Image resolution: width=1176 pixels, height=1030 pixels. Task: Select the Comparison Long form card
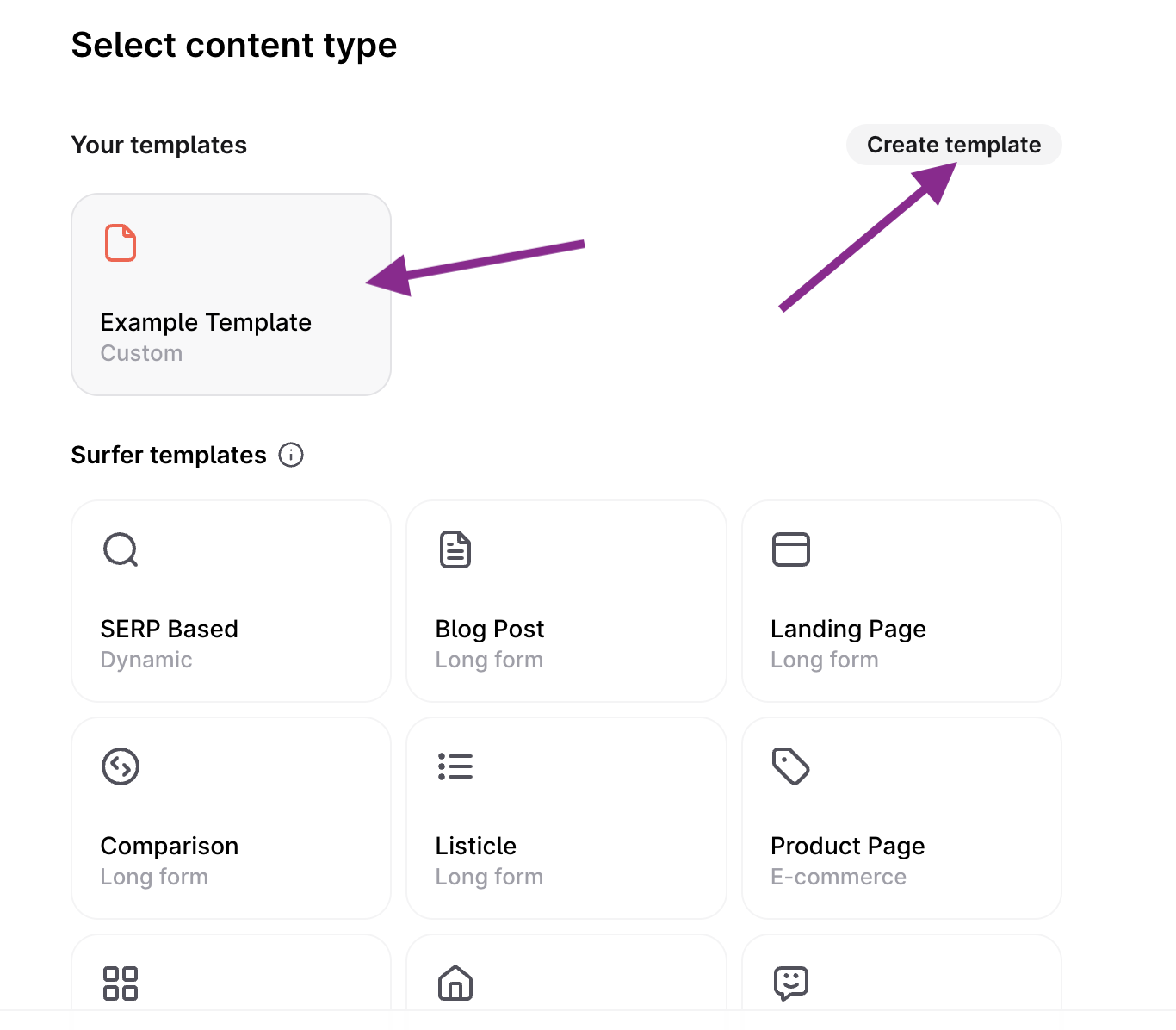[231, 818]
